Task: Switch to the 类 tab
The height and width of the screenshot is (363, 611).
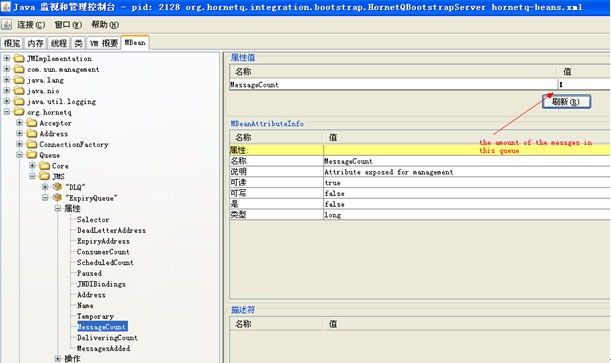Action: pyautogui.click(x=78, y=43)
